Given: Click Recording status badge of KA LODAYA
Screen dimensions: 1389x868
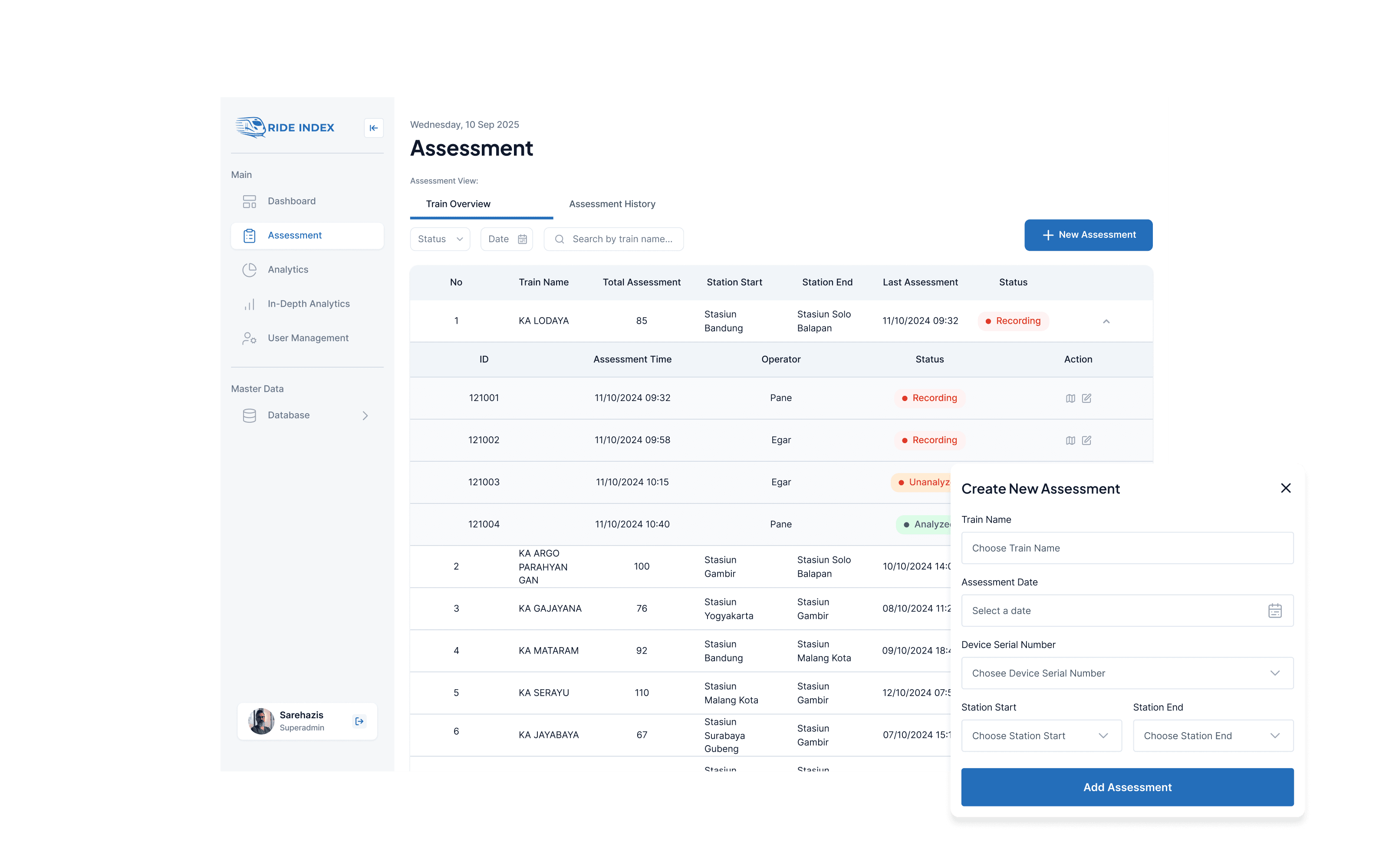Looking at the screenshot, I should (x=1013, y=322).
